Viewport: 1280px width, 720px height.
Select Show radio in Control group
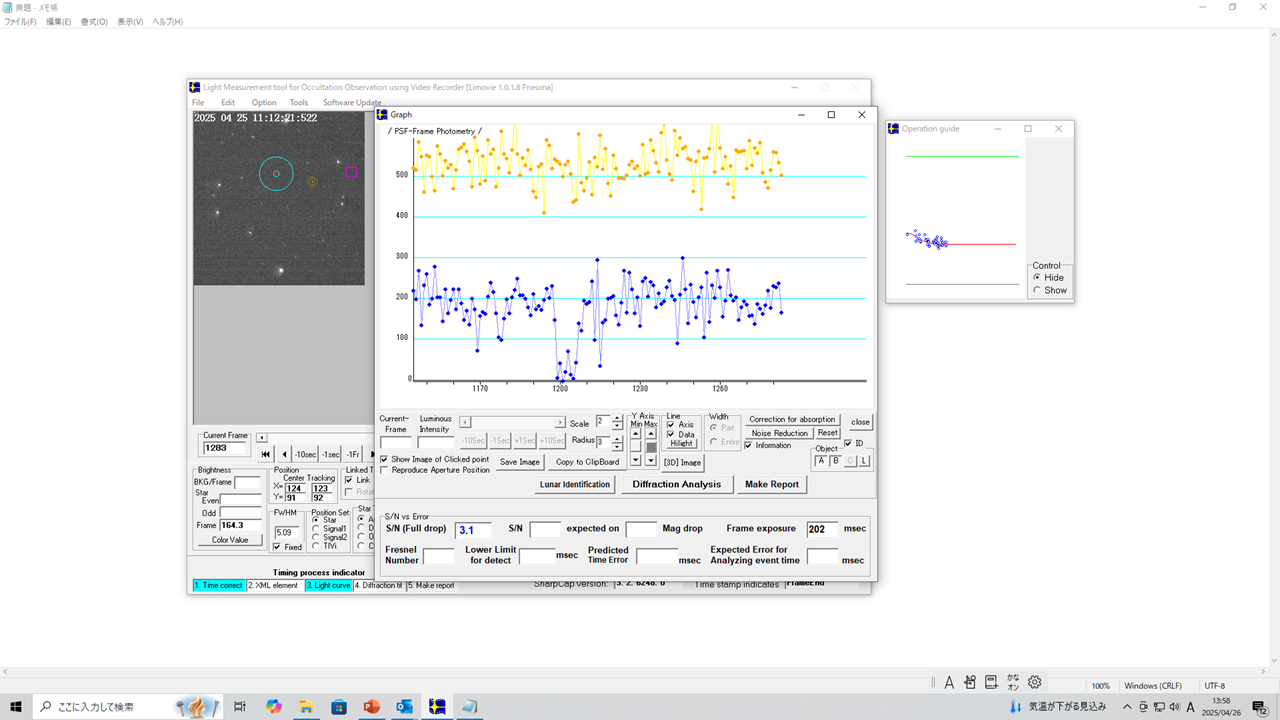coord(1037,290)
